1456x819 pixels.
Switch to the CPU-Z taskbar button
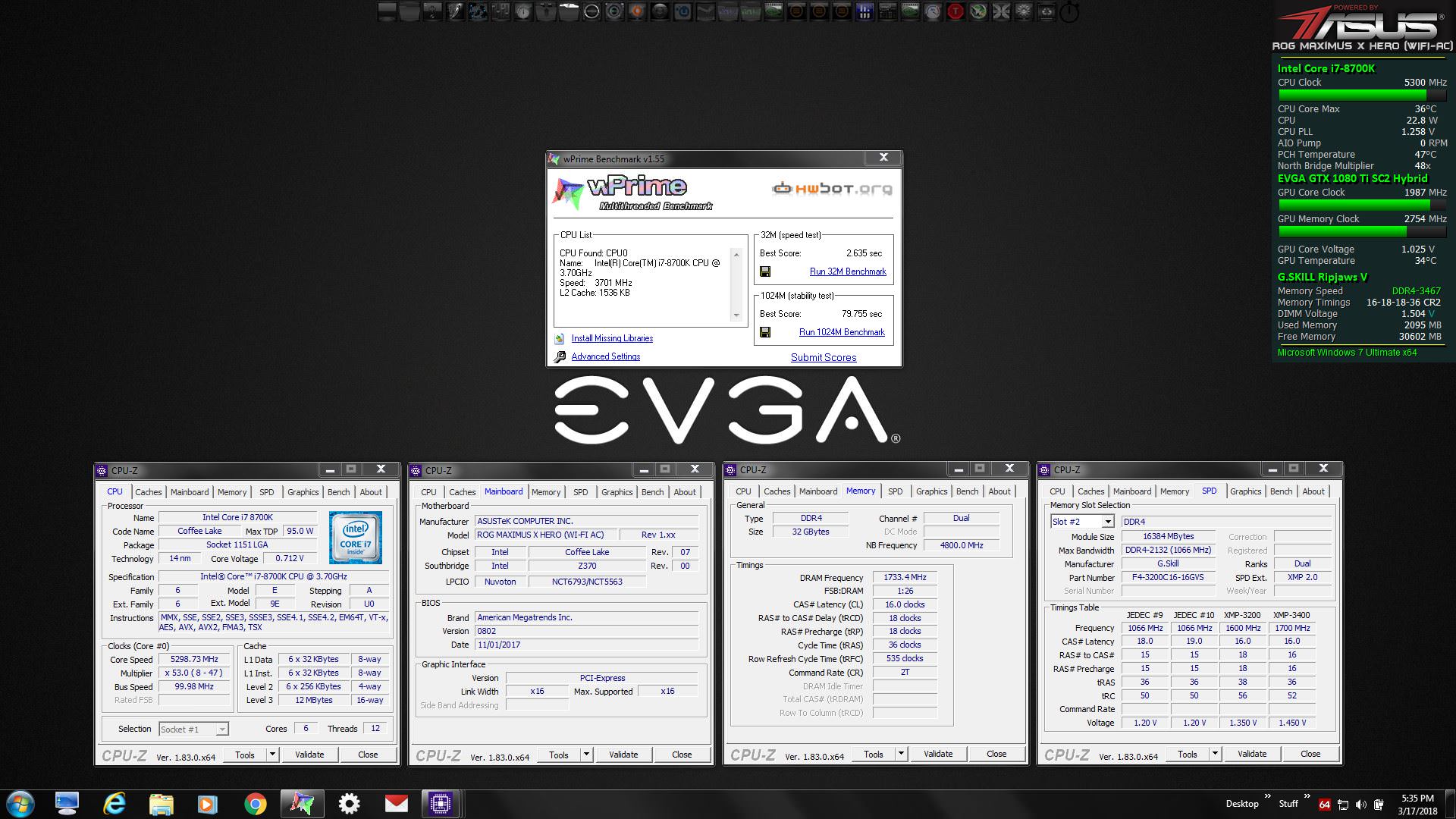(441, 804)
